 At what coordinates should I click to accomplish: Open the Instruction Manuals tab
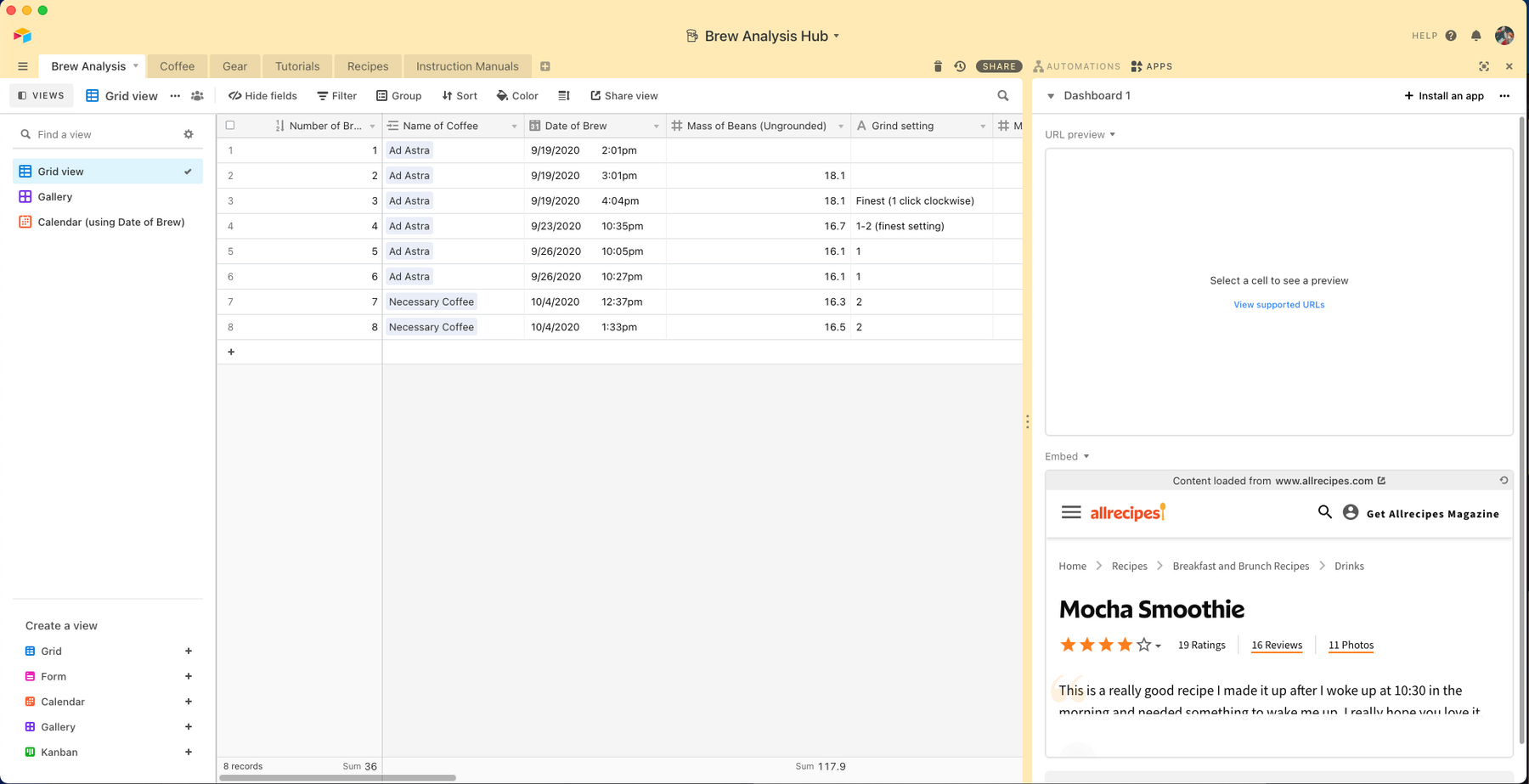[x=466, y=66]
